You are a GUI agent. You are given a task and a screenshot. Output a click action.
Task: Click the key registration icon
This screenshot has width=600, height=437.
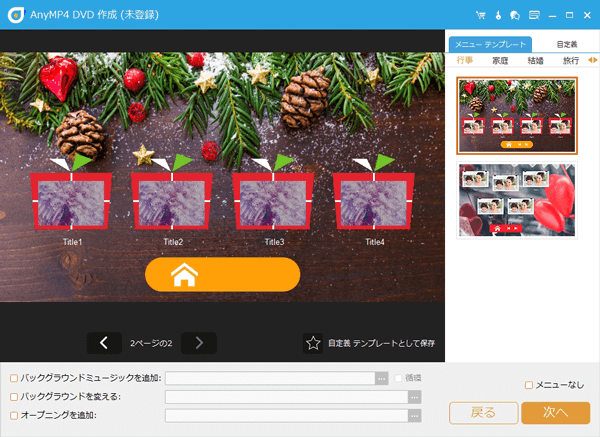tap(498, 15)
